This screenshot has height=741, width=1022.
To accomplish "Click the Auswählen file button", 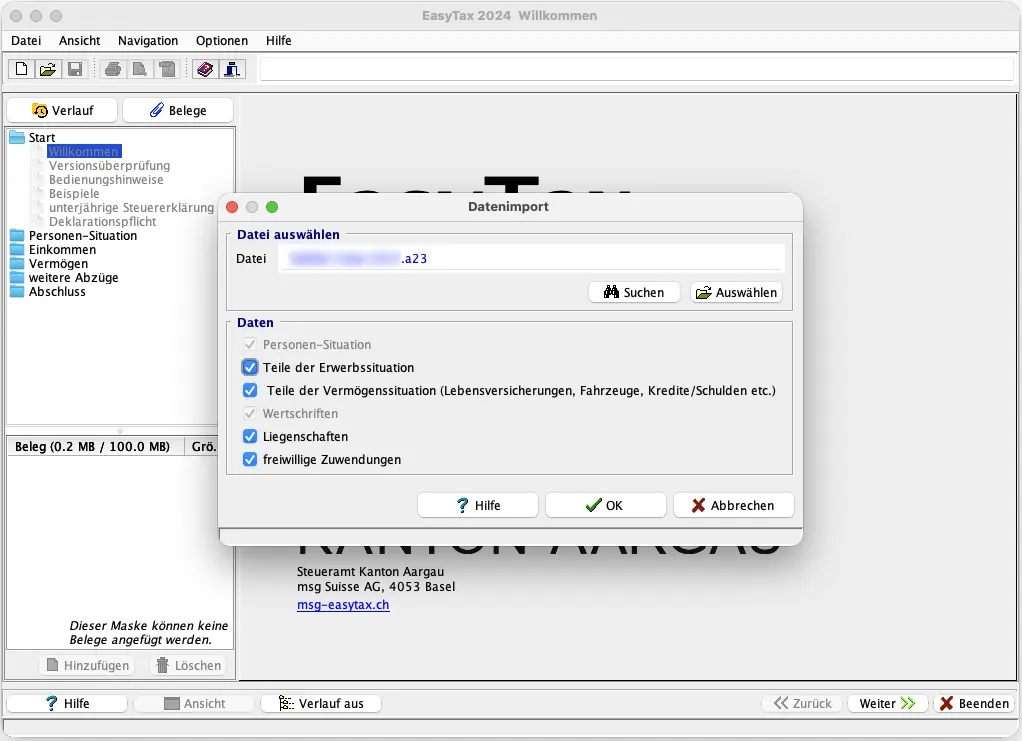I will (736, 292).
